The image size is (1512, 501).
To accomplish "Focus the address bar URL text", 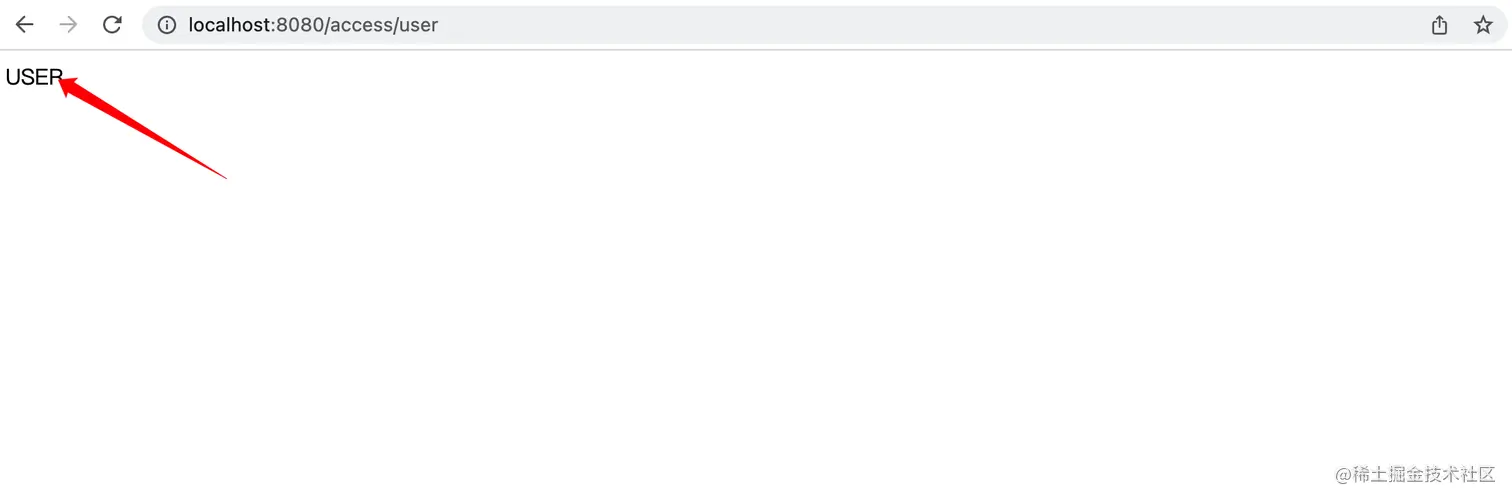I will [x=313, y=25].
